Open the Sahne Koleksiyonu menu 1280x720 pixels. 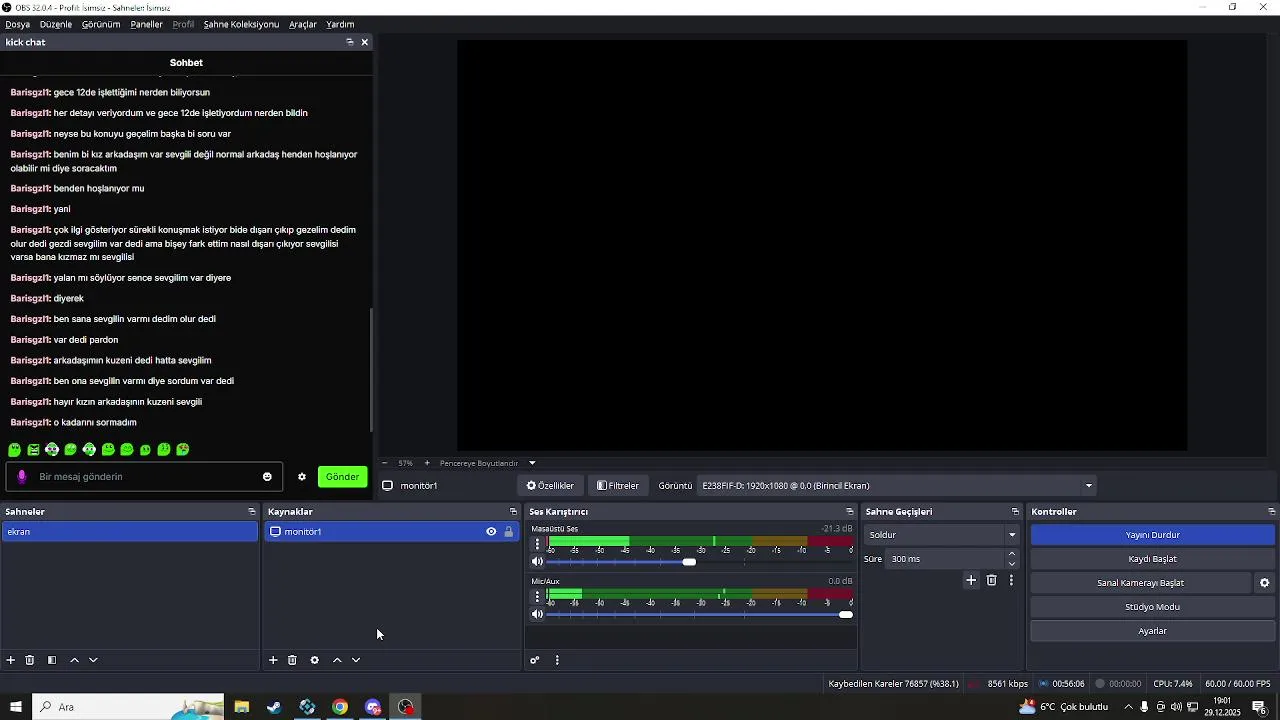pos(241,24)
